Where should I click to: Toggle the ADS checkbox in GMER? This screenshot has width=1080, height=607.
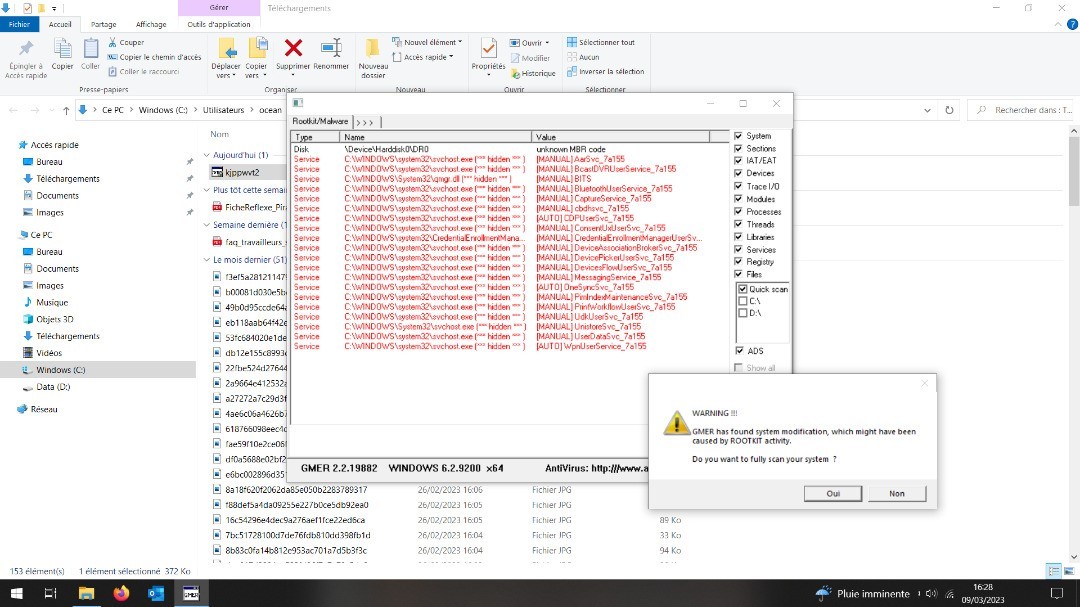[x=738, y=351]
